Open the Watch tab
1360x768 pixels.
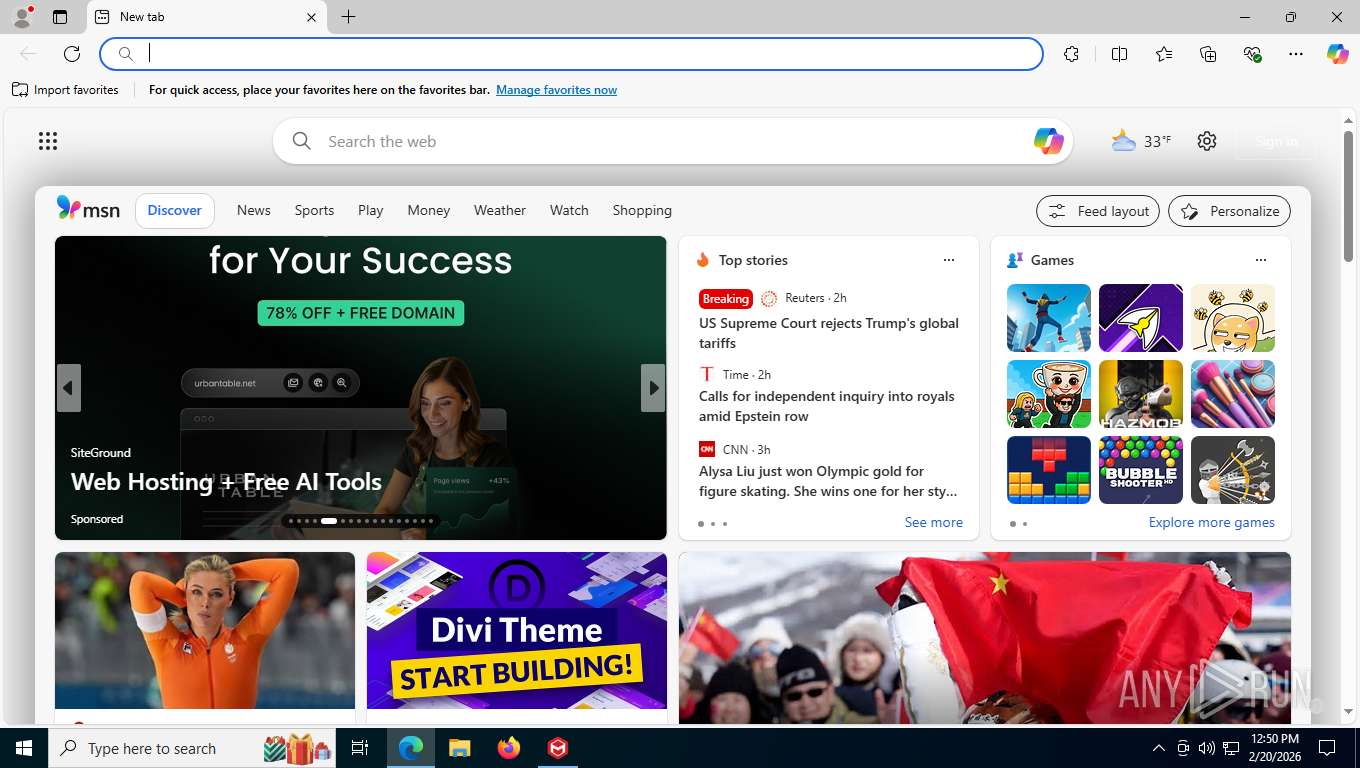(x=569, y=210)
